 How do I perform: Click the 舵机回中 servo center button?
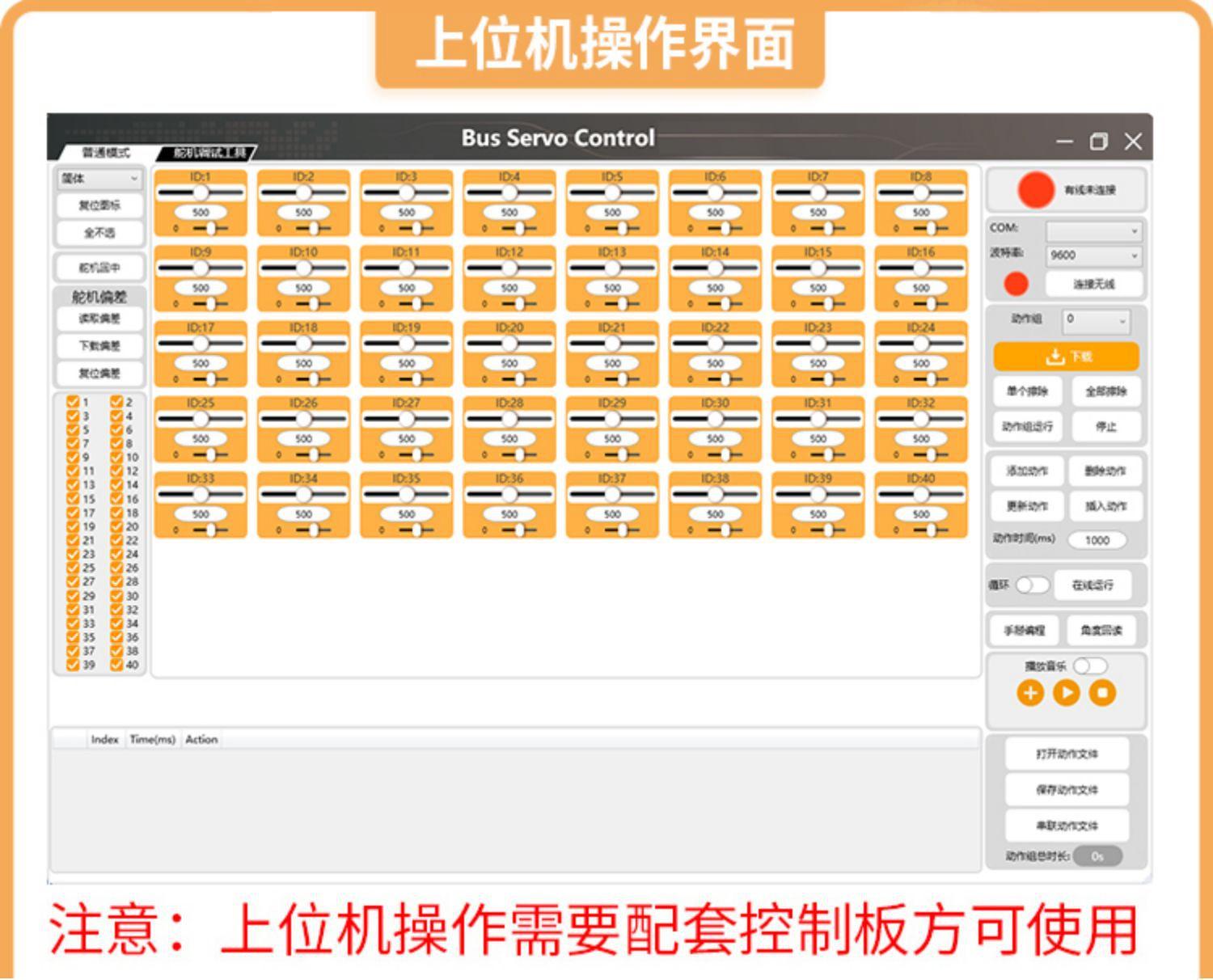99,267
